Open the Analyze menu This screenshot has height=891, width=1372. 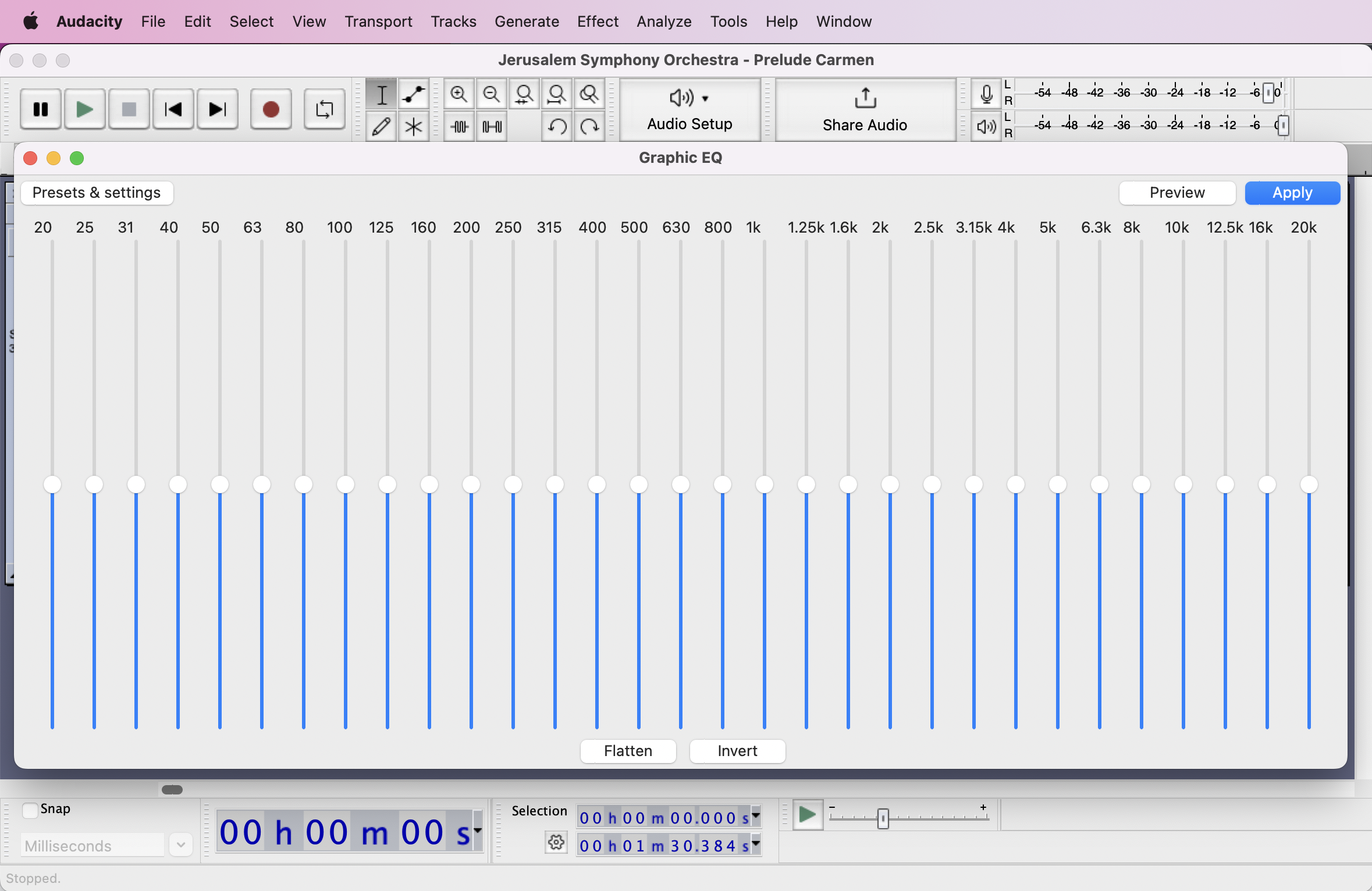(664, 22)
